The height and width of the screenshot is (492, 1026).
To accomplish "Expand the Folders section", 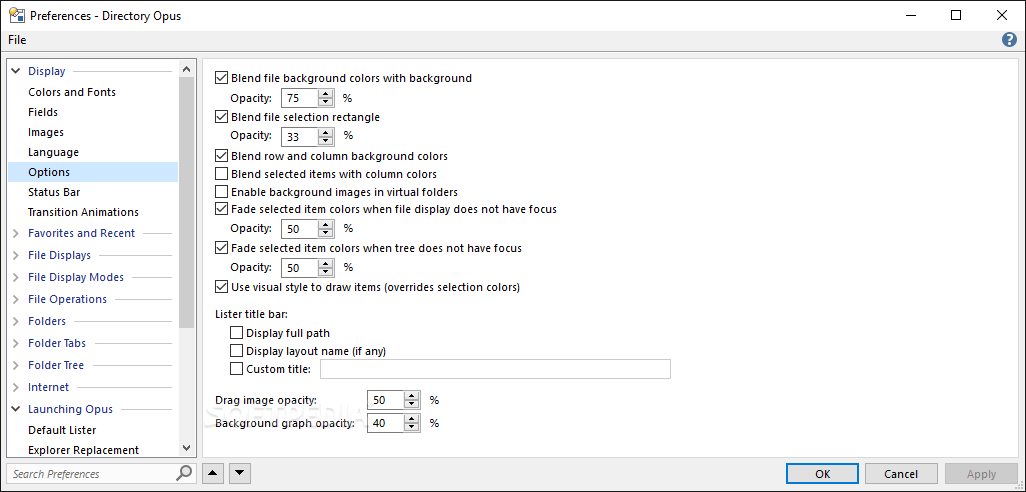I will [x=16, y=321].
